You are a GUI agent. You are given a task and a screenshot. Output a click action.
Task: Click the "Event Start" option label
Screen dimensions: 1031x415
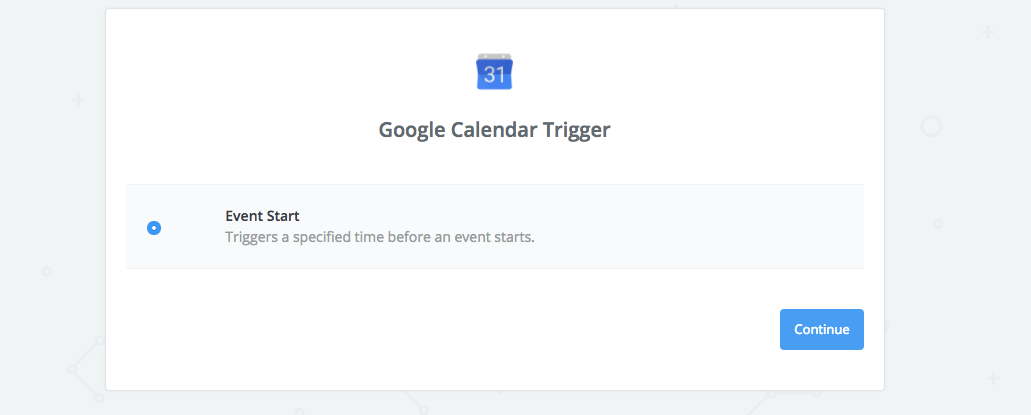pyautogui.click(x=262, y=215)
